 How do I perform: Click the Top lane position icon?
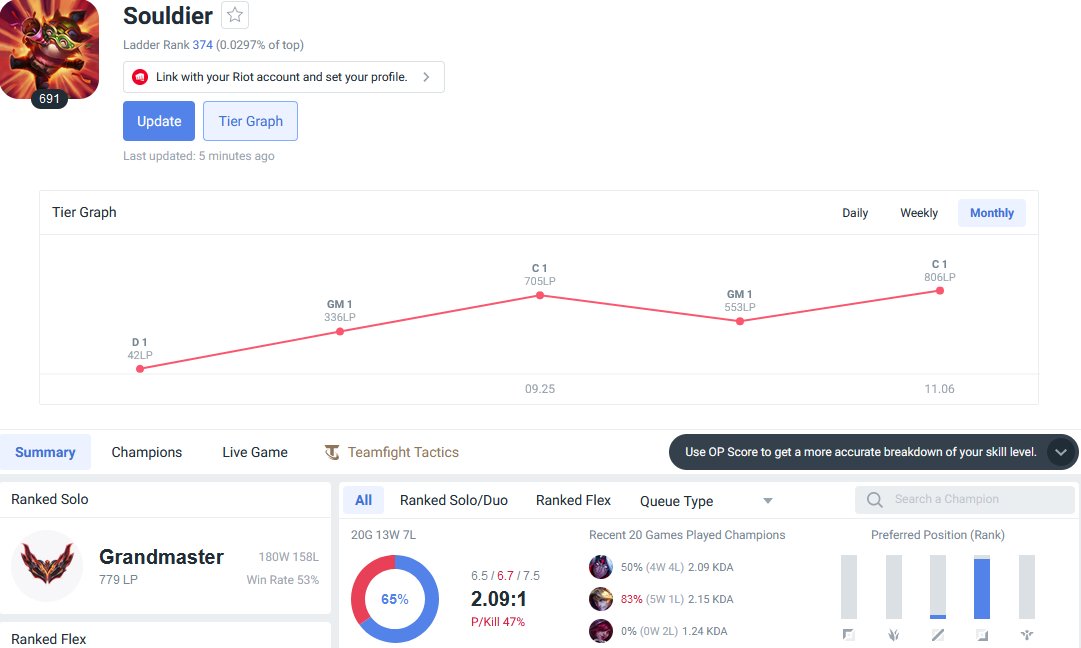[849, 635]
